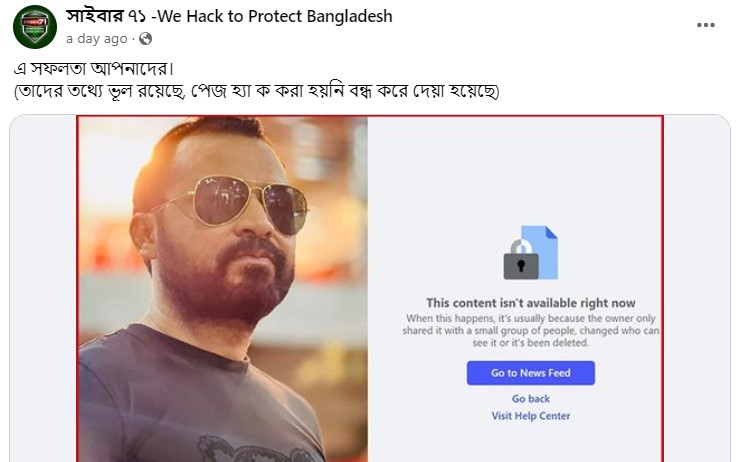Image resolution: width=740 pixels, height=462 pixels.
Task: Click the gray padlock icon
Action: [521, 260]
